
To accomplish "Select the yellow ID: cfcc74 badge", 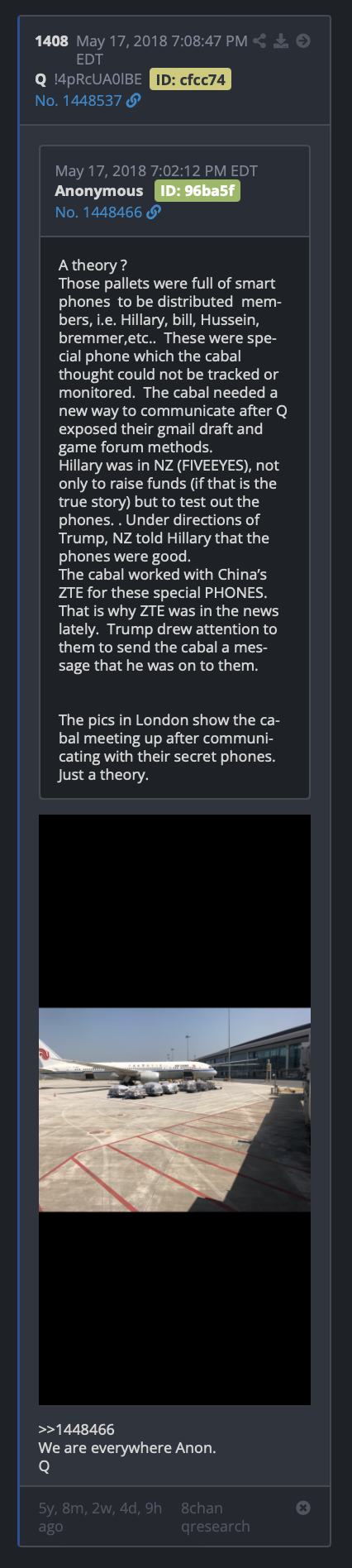I will click(x=190, y=79).
